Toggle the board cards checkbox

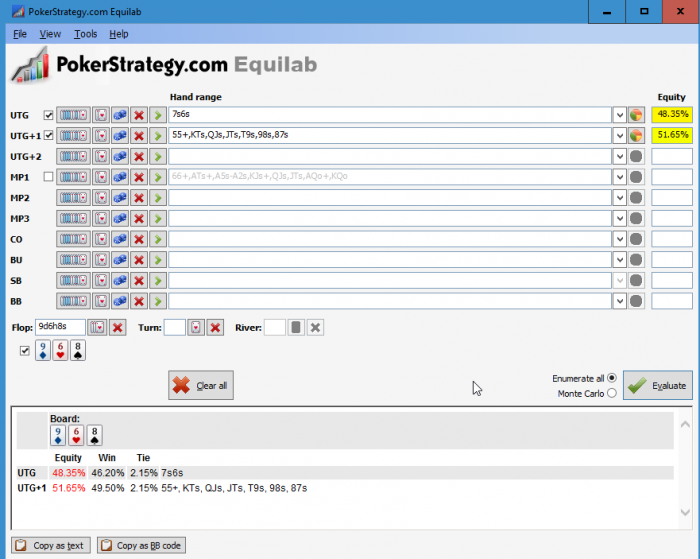(25, 351)
